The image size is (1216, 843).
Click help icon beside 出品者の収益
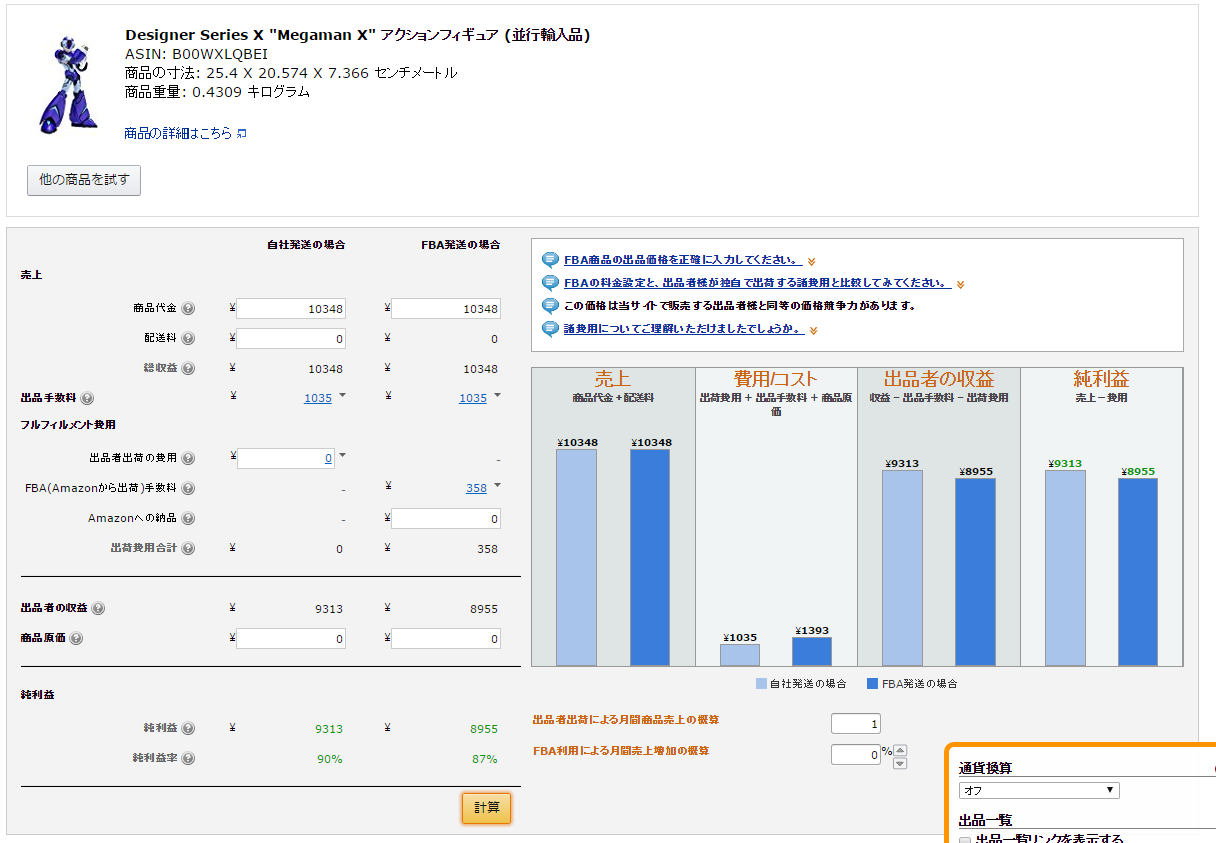click(x=98, y=608)
